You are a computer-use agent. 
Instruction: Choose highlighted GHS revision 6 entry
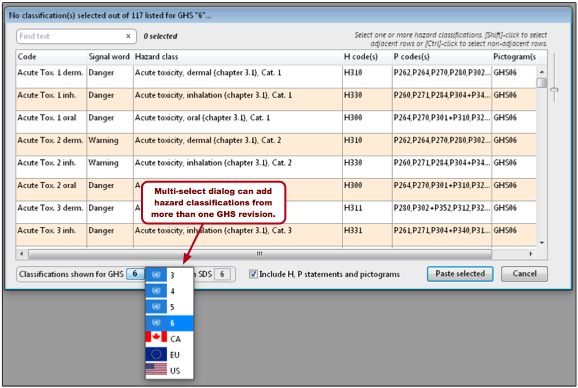point(169,323)
